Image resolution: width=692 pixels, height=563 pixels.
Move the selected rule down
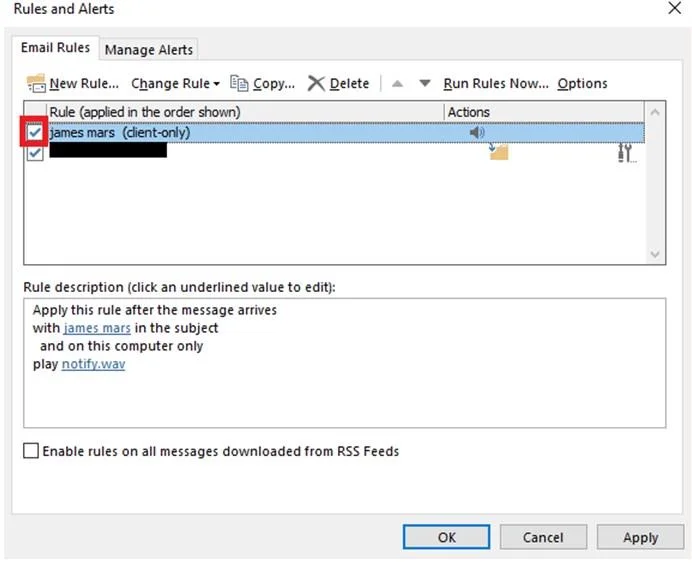coord(425,83)
